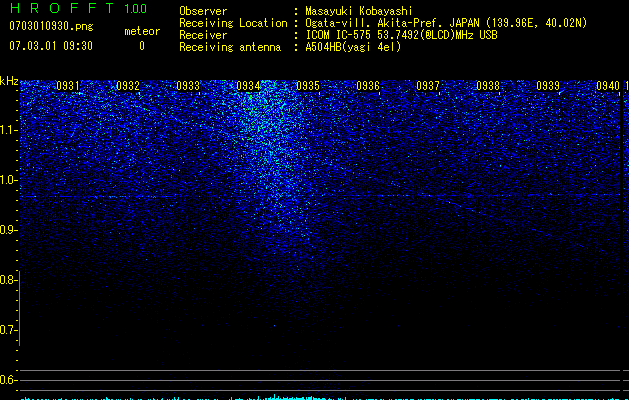The width and height of the screenshot is (629, 400).
Task: Click time marker 0938
Action: [488, 86]
